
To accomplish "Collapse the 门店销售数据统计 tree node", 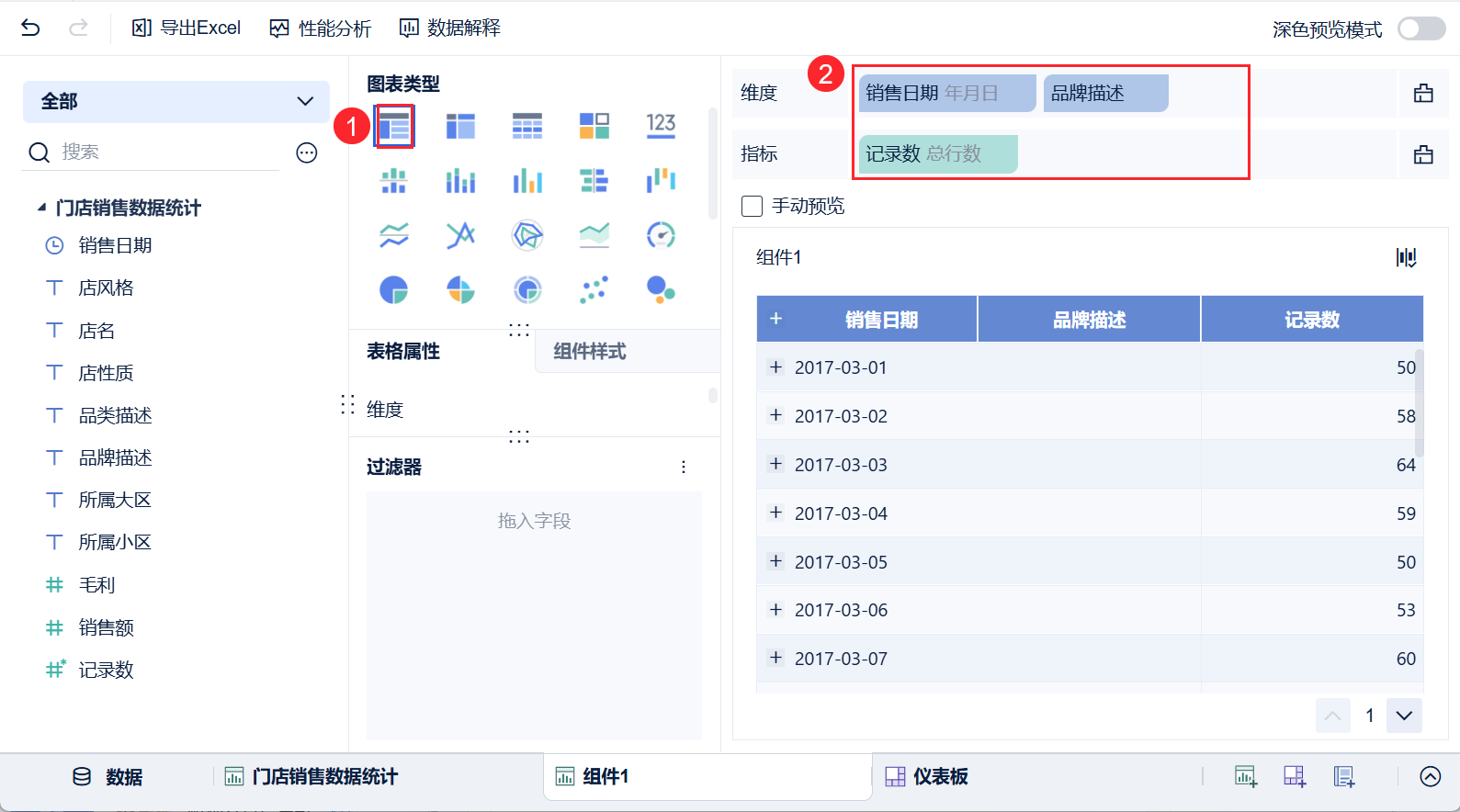I will tap(41, 208).
